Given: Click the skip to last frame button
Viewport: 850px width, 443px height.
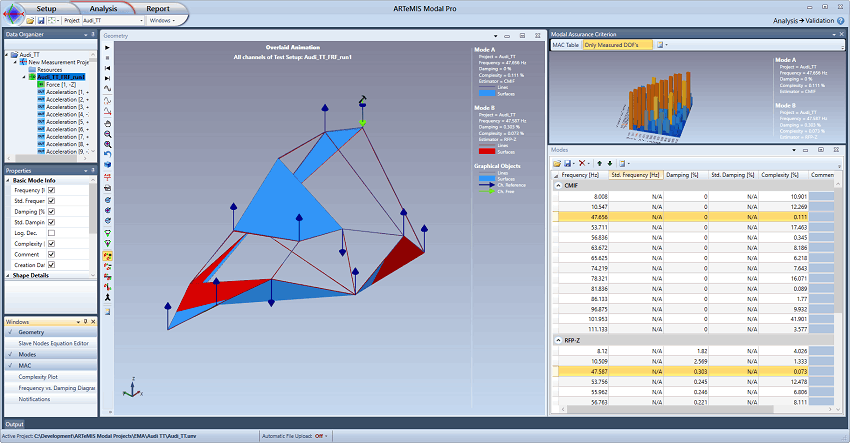Looking at the screenshot, I should click(107, 78).
